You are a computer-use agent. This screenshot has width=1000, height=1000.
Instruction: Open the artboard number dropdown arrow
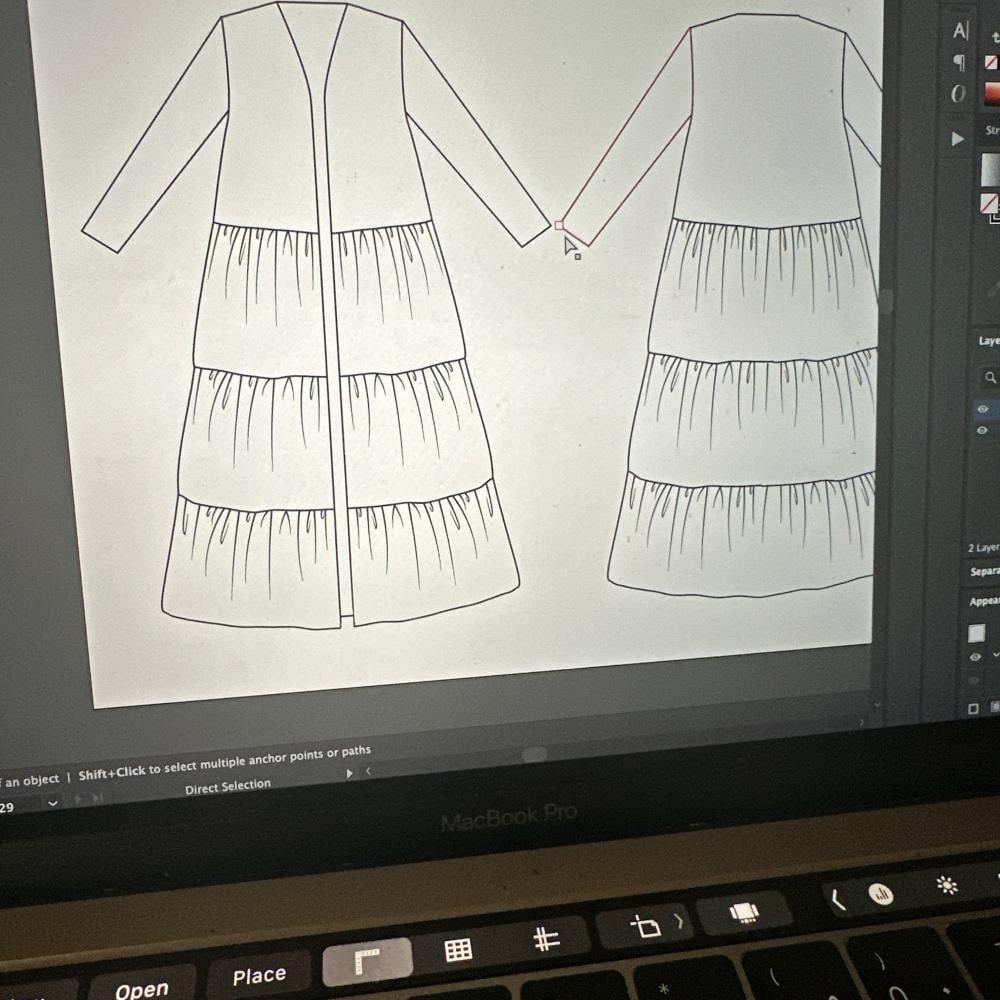pos(52,802)
